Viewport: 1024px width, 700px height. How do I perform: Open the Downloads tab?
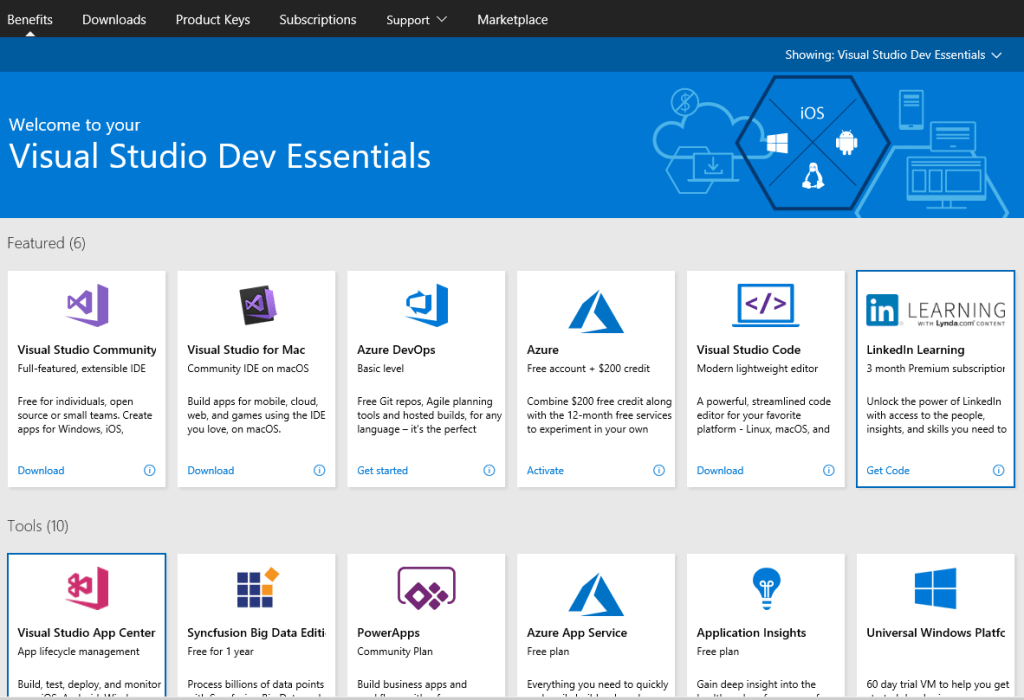pos(114,20)
